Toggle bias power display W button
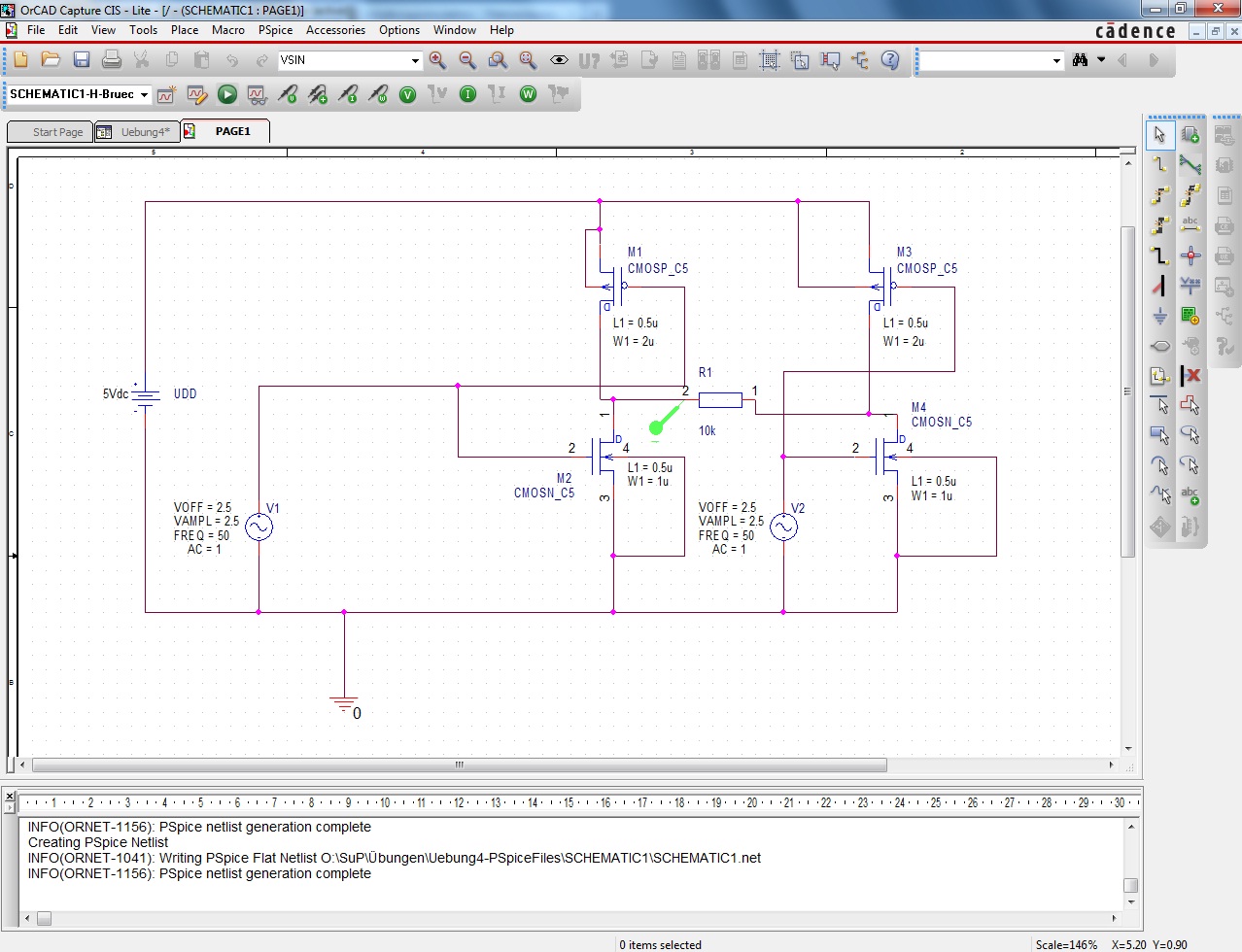Screen dimensions: 1242x952 (x=529, y=94)
